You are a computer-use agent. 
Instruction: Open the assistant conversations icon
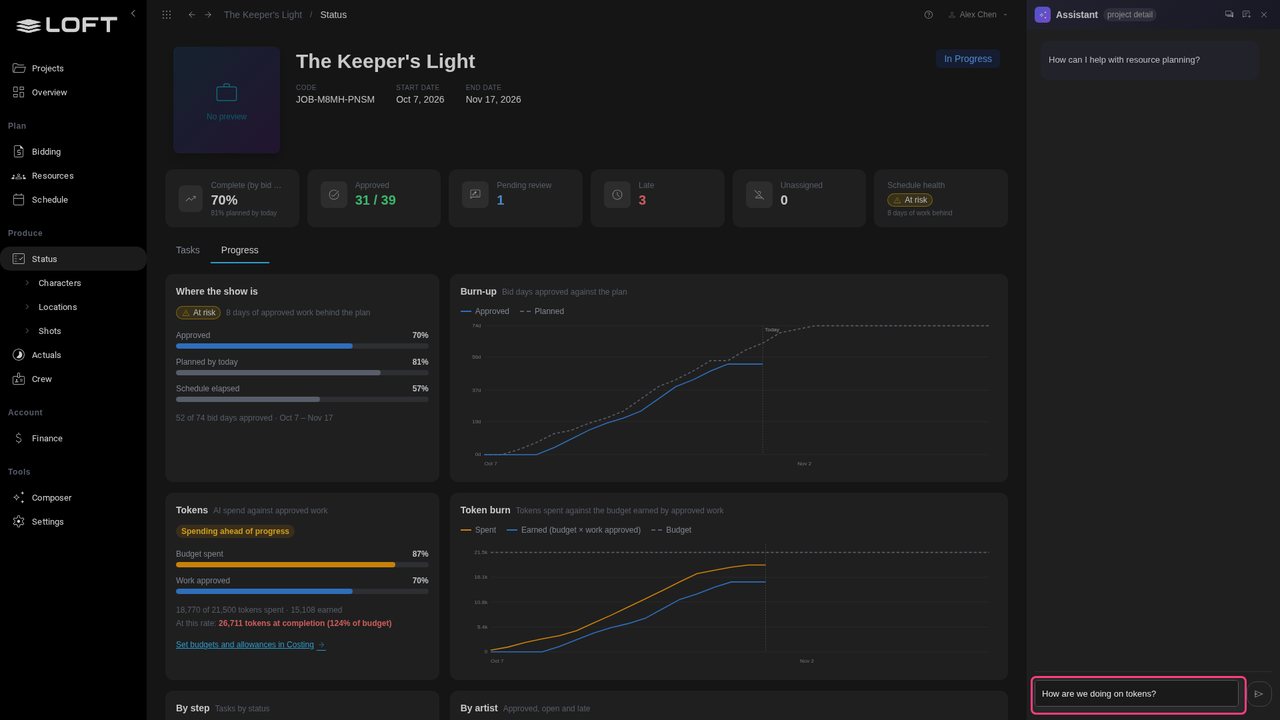pyautogui.click(x=1229, y=15)
